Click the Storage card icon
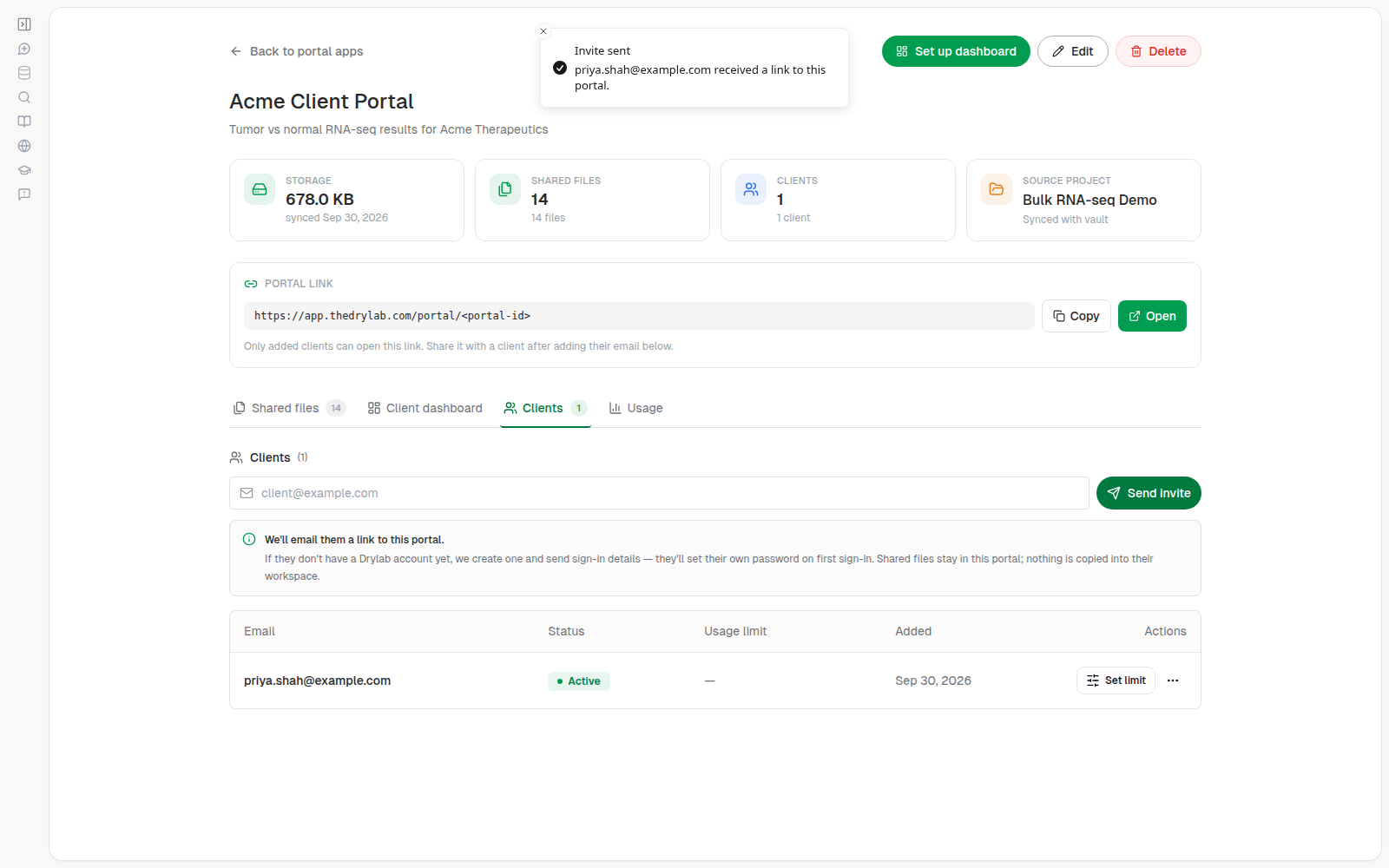This screenshot has height=868, width=1389. [260, 189]
